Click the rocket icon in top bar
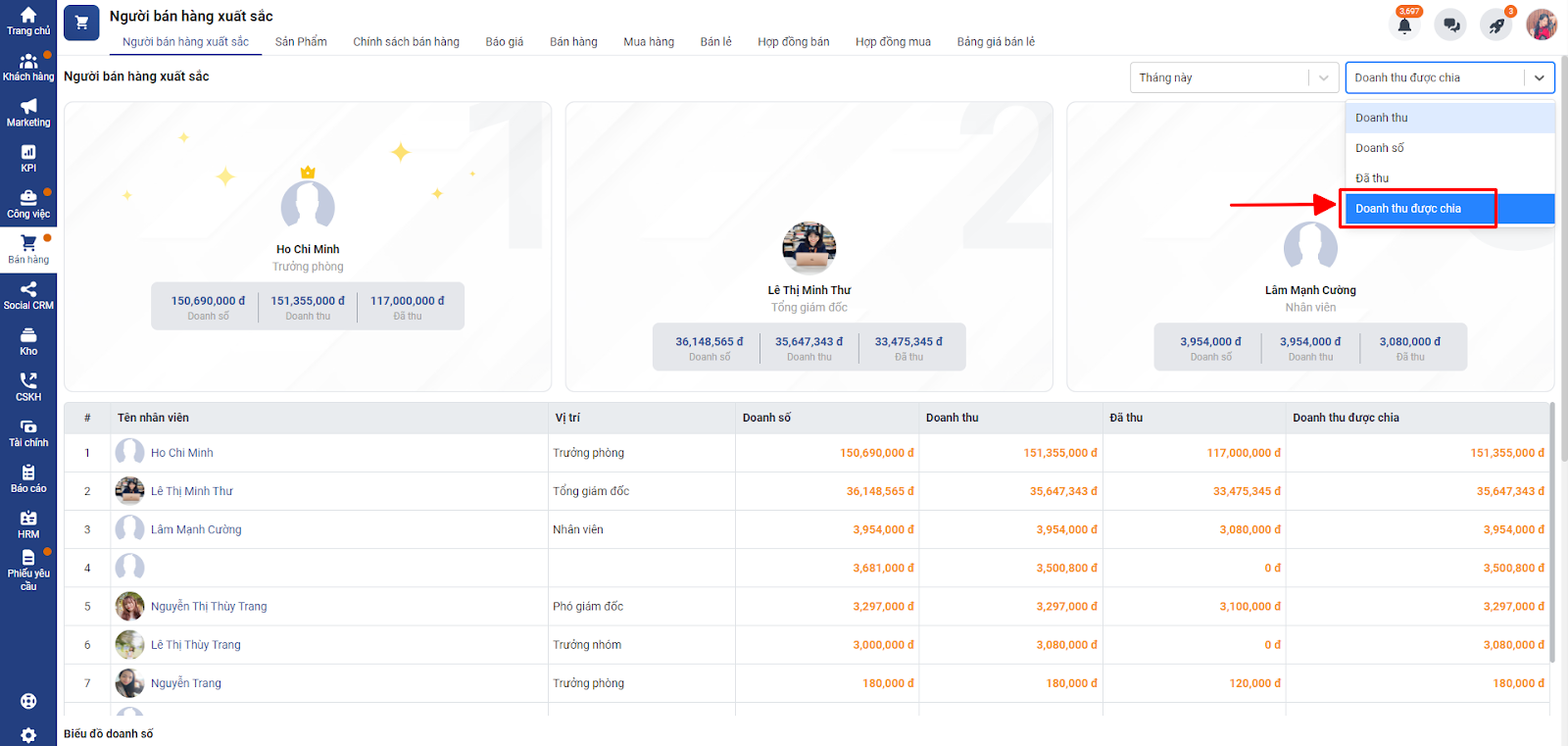 [x=1496, y=25]
